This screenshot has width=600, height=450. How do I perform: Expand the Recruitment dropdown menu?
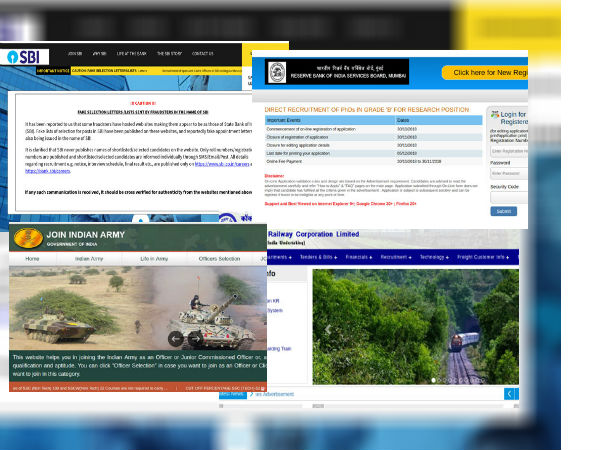pyautogui.click(x=394, y=257)
